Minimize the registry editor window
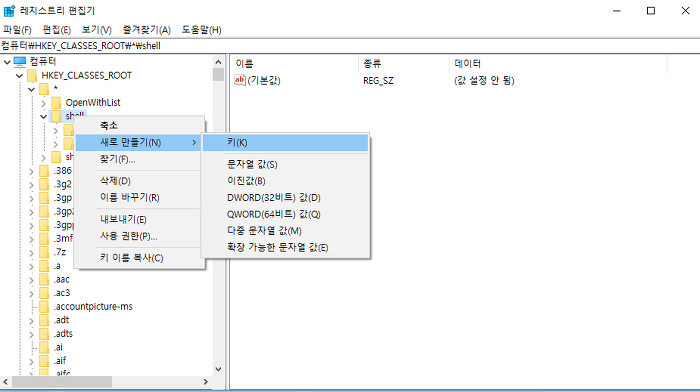Image resolution: width=700 pixels, height=392 pixels. pyautogui.click(x=617, y=11)
